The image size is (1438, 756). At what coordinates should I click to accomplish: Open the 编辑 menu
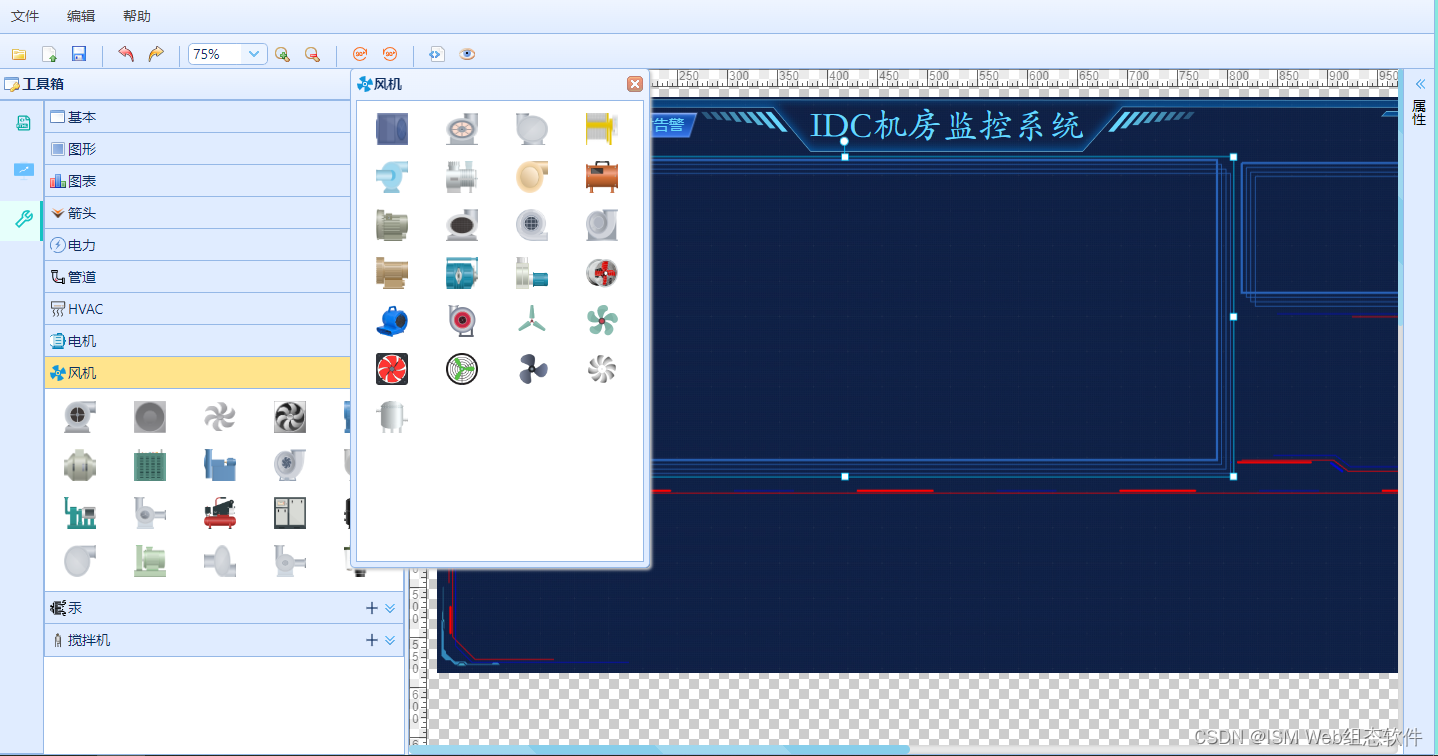[x=81, y=16]
